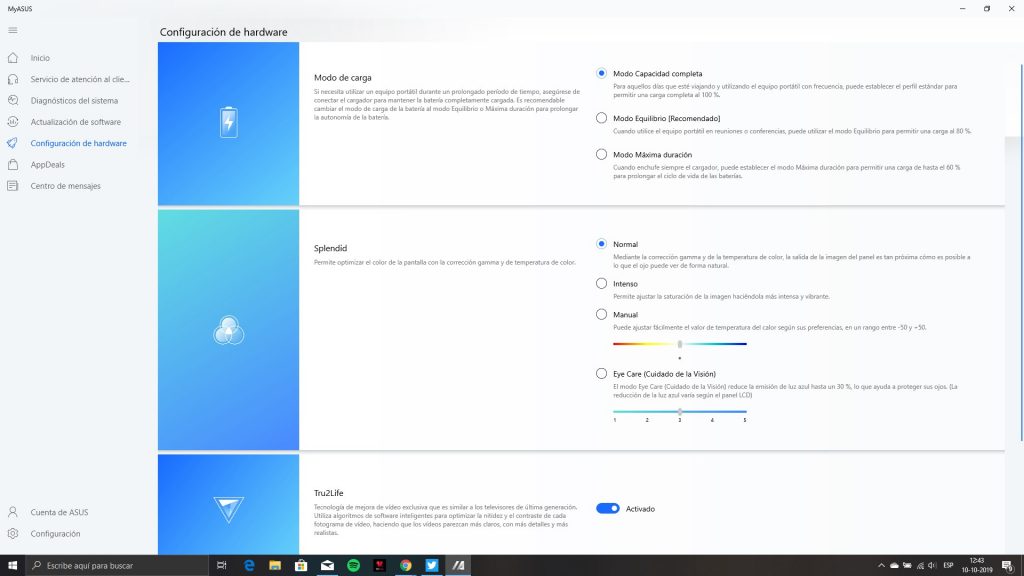Image resolution: width=1024 pixels, height=576 pixels.
Task: Click the customer service headset icon
Action: click(x=12, y=80)
